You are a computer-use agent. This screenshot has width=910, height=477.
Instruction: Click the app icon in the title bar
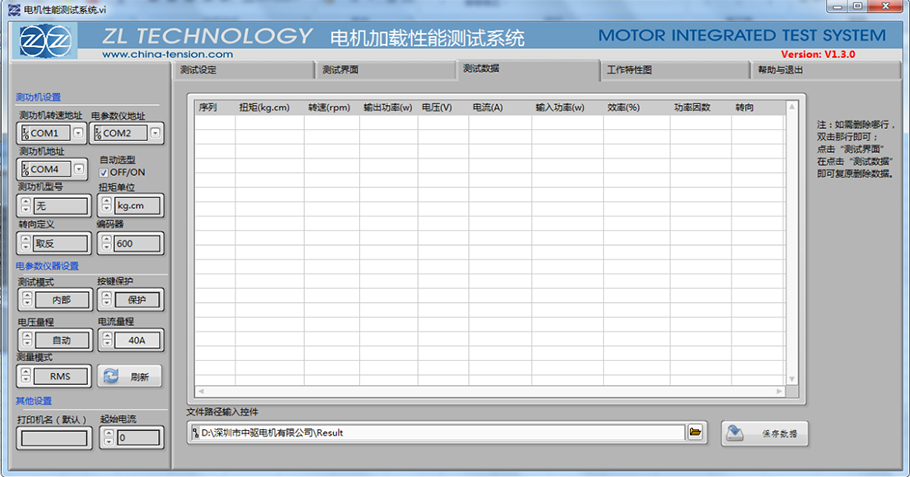point(11,8)
